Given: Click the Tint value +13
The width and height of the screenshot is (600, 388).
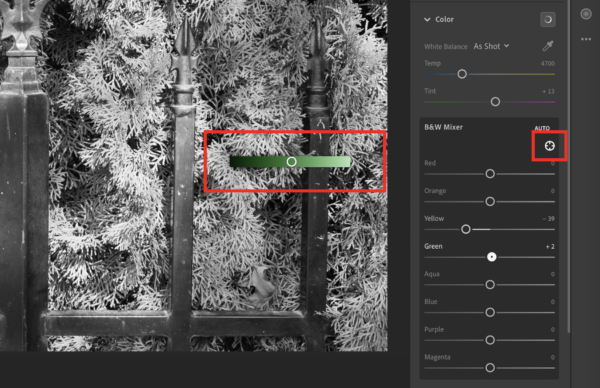Looking at the screenshot, I should pyautogui.click(x=548, y=91).
